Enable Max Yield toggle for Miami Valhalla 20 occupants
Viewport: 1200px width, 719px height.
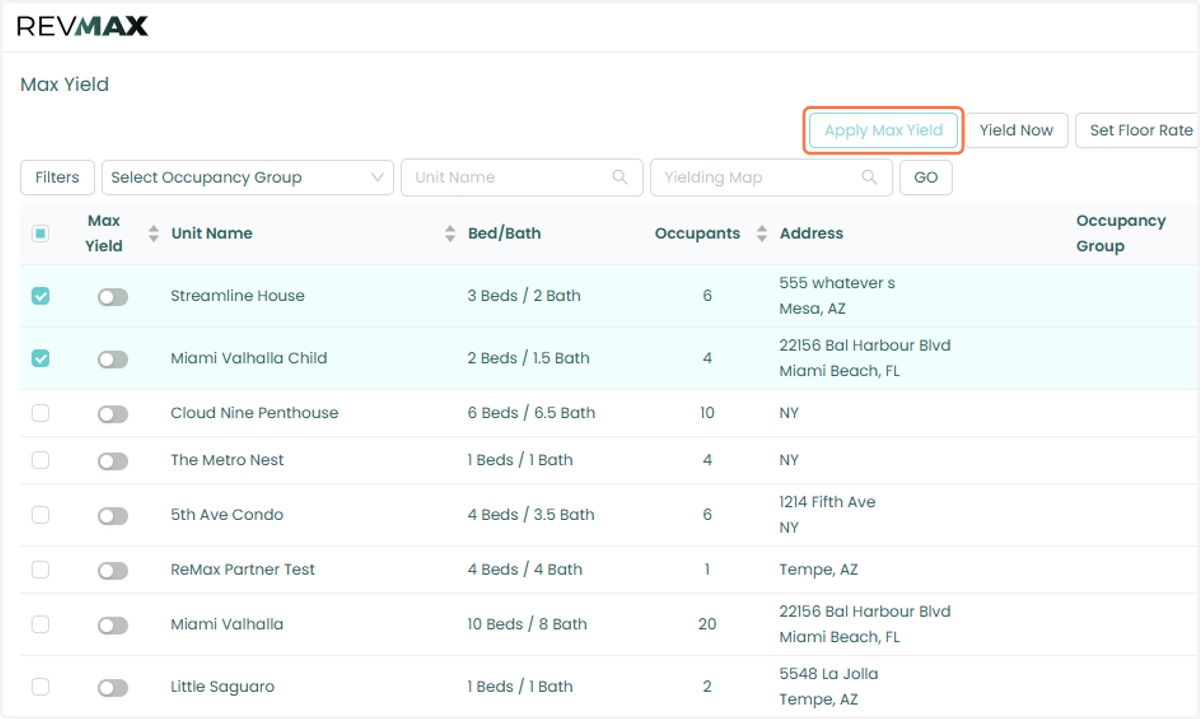pos(113,625)
